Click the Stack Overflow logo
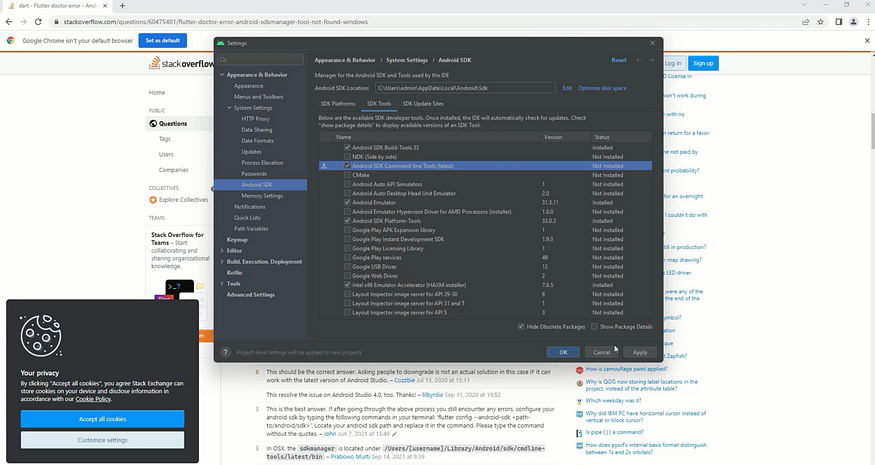This screenshot has height=465, width=875. pyautogui.click(x=181, y=64)
